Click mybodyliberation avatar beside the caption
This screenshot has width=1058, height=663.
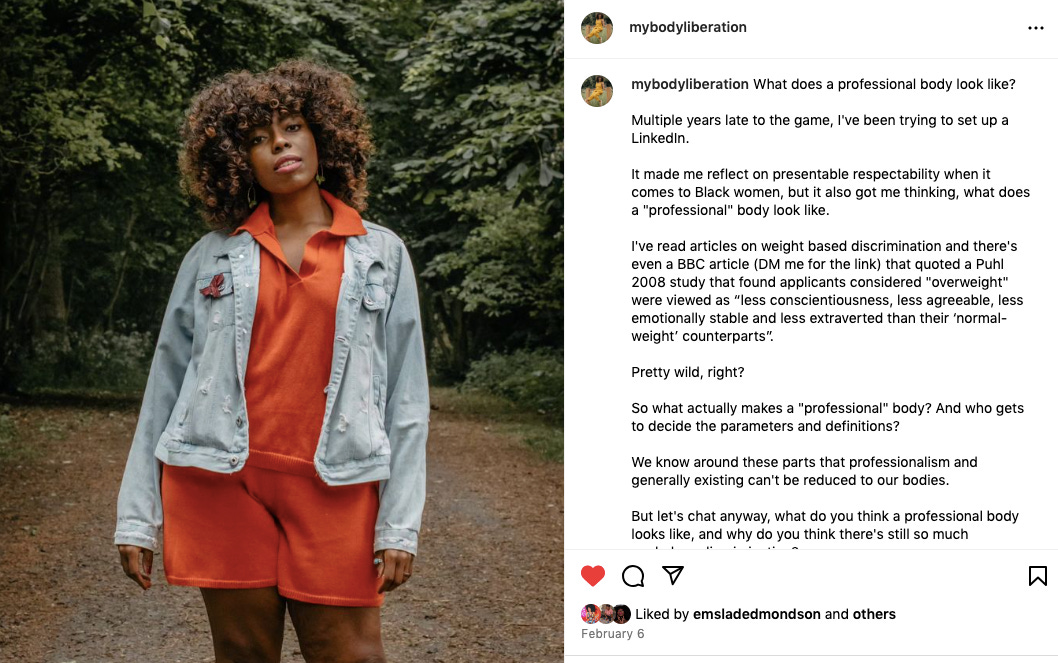(x=597, y=91)
